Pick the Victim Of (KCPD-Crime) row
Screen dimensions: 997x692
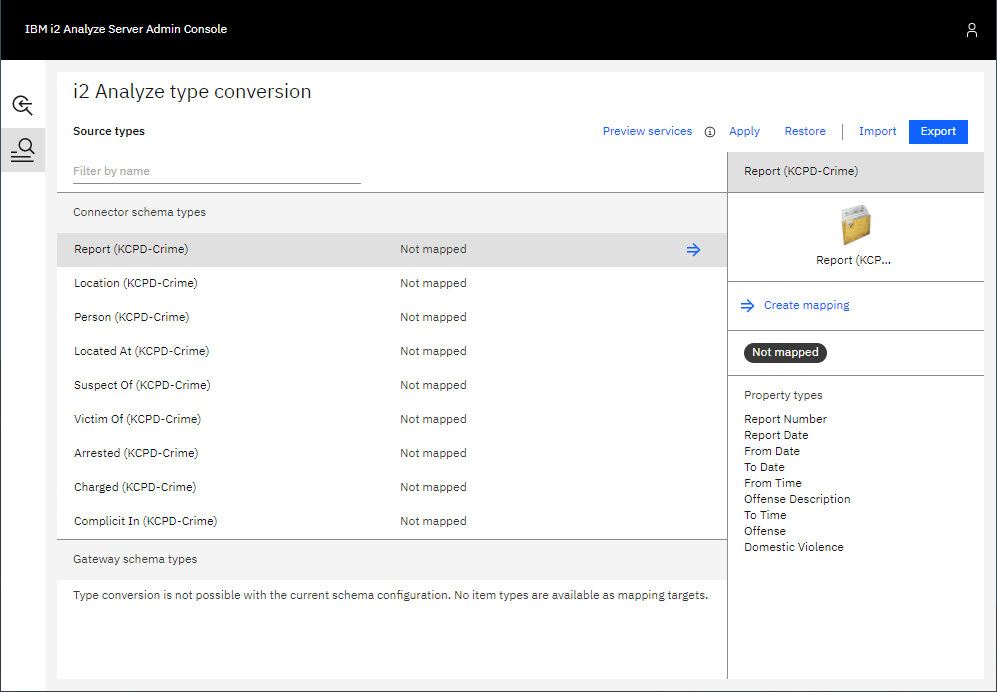click(137, 420)
